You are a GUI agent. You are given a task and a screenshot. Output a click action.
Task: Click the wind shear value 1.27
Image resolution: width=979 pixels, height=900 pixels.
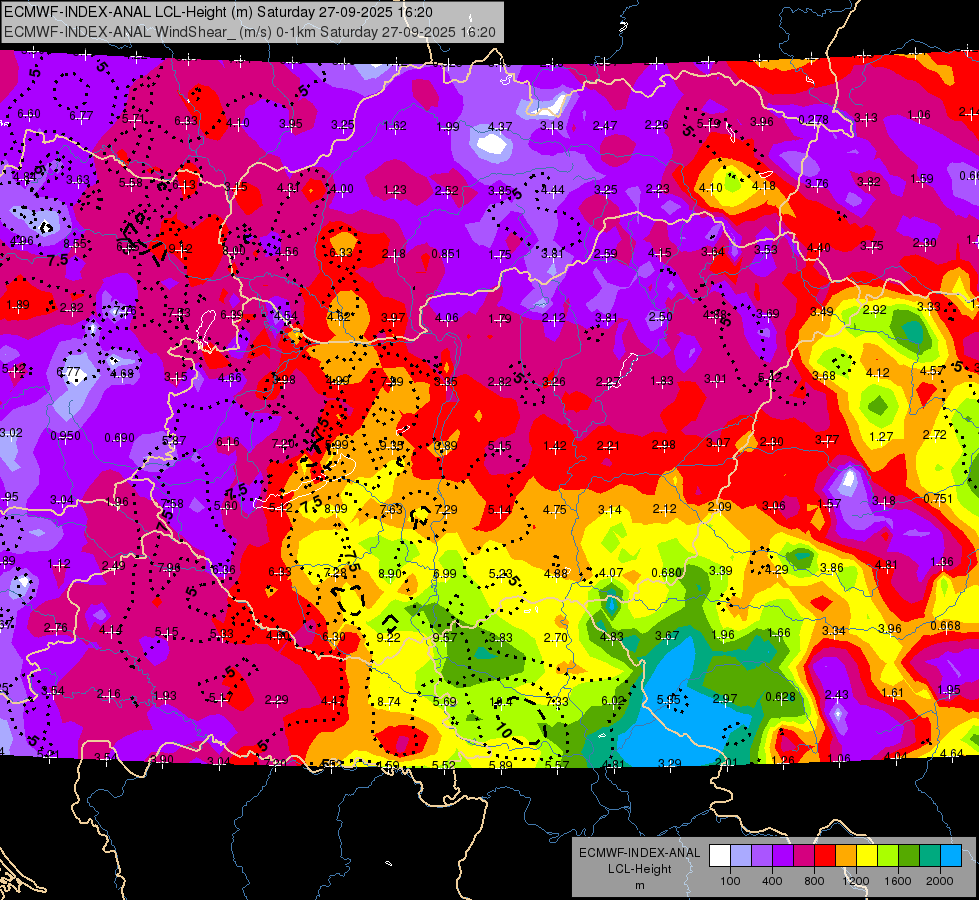point(881,437)
